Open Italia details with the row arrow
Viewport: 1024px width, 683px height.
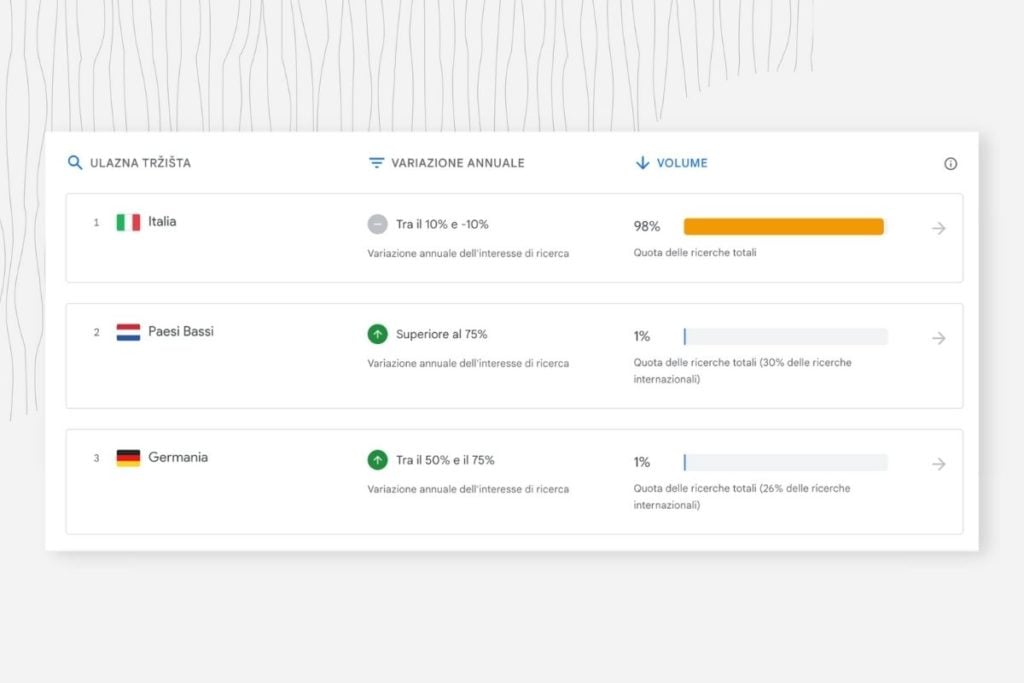tap(938, 228)
